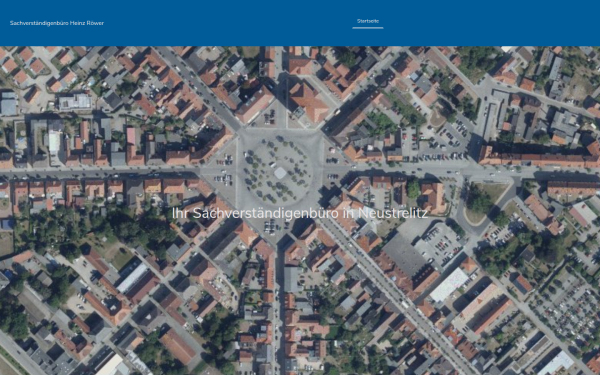This screenshot has height=375, width=600.
Task: Click the word Sachverständigenbüro in the hero heading
Action: point(266,213)
